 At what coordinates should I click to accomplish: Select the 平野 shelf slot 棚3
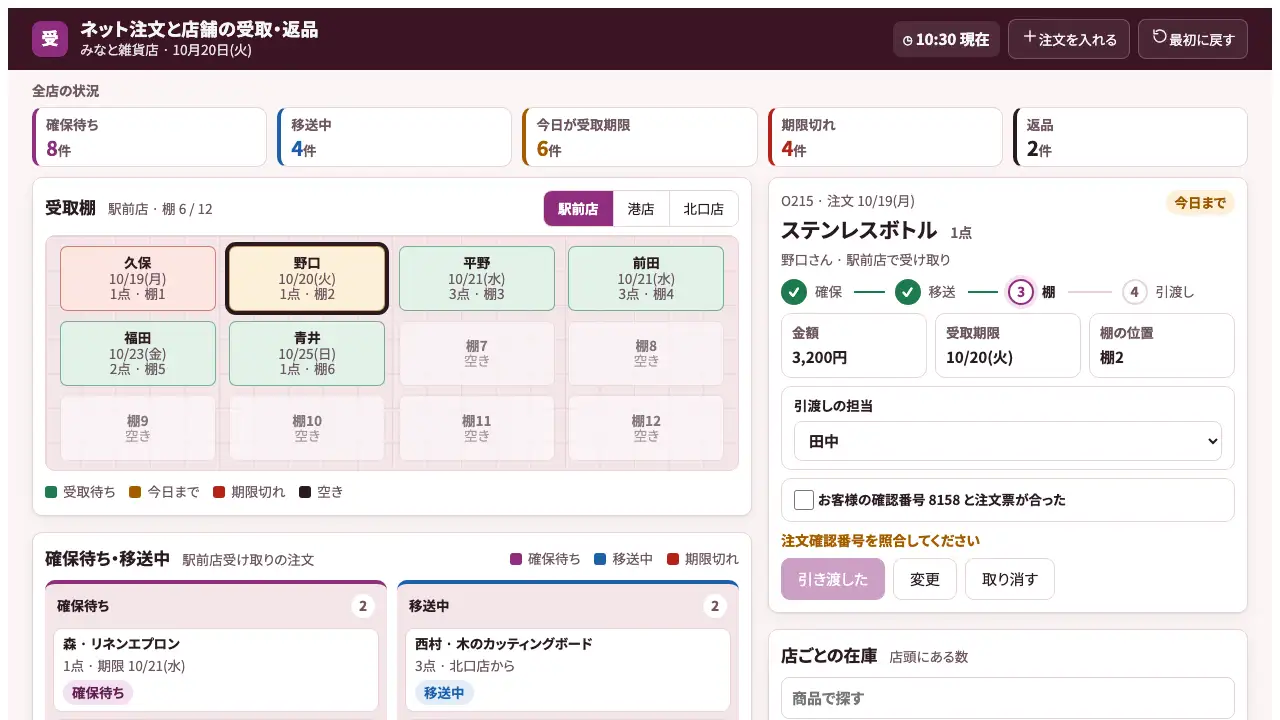(x=477, y=279)
